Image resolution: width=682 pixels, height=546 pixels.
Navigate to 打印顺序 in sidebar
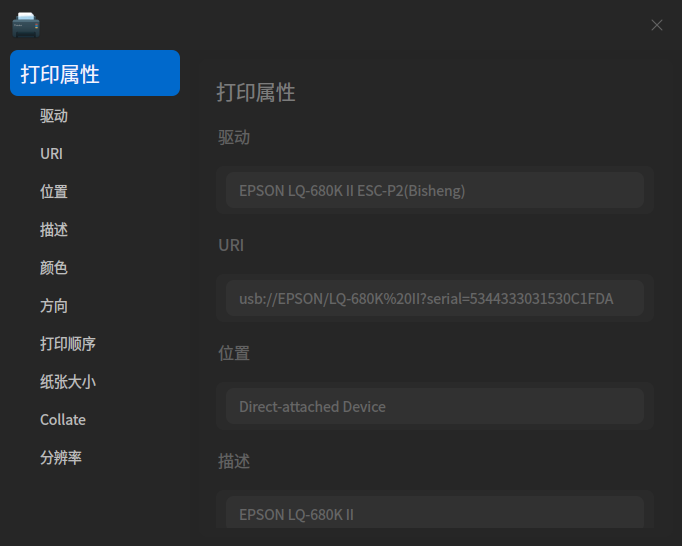(x=68, y=344)
